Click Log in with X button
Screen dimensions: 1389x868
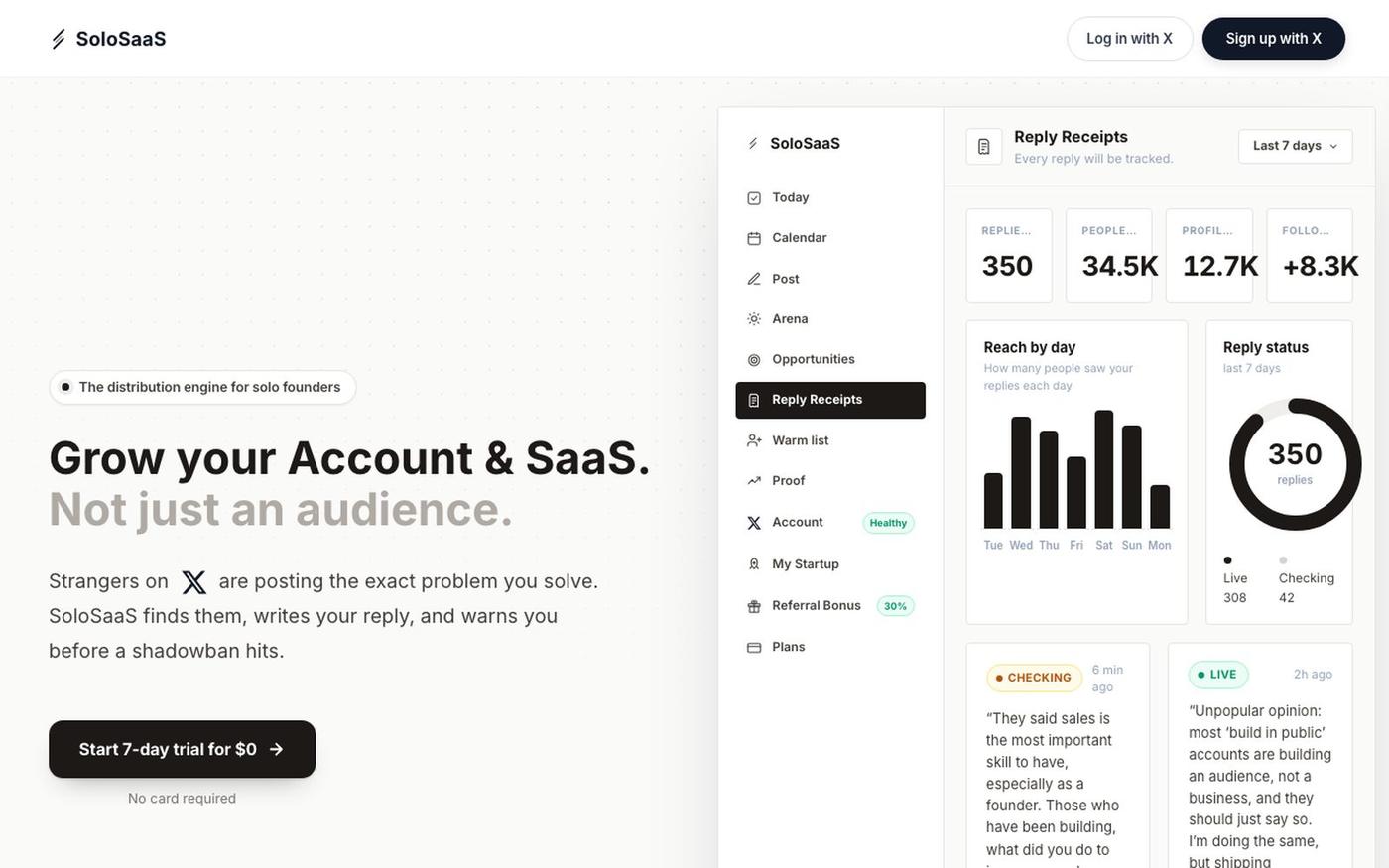pyautogui.click(x=1129, y=39)
